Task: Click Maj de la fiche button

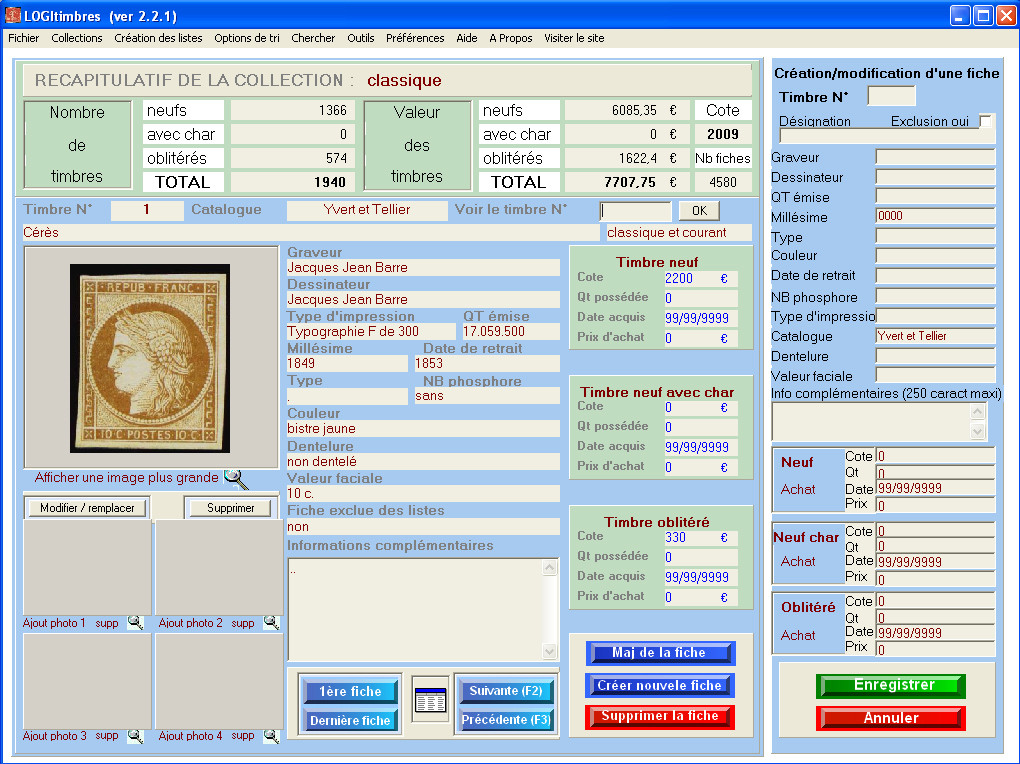Action: click(660, 653)
